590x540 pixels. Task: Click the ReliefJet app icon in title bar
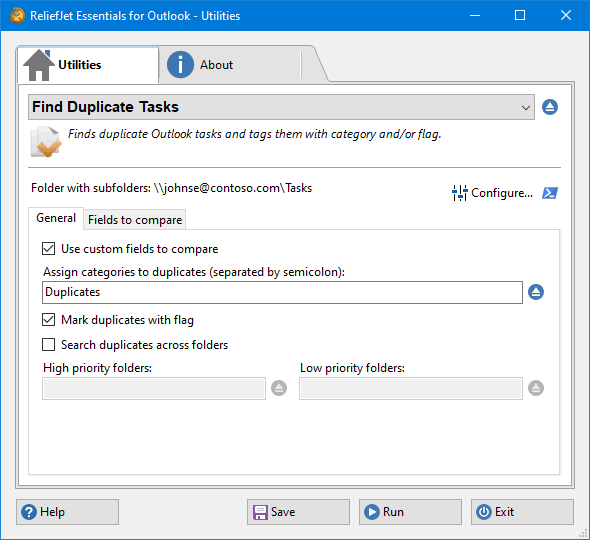coord(17,15)
